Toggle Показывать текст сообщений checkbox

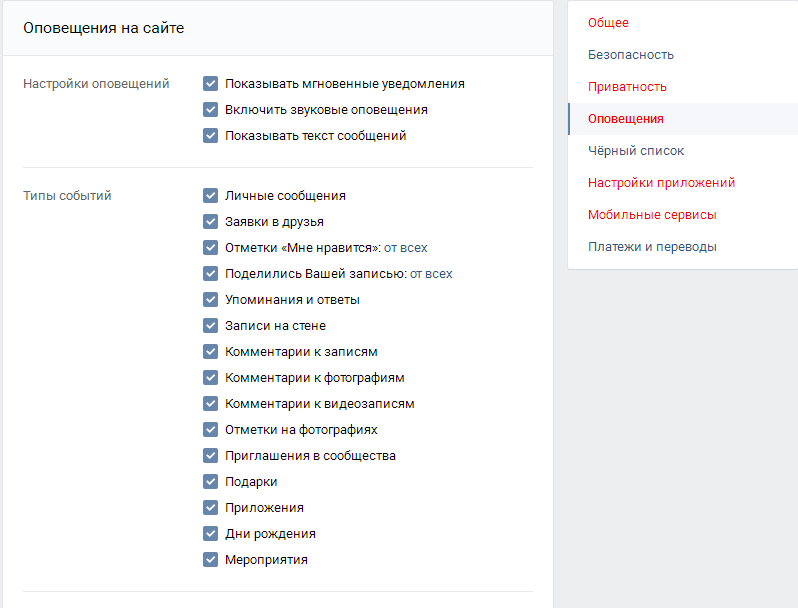[x=210, y=135]
